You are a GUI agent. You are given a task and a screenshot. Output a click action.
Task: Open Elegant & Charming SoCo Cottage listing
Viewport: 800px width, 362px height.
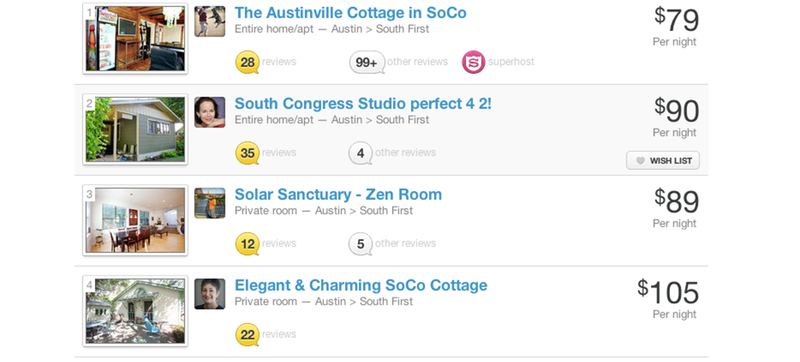pyautogui.click(x=361, y=285)
